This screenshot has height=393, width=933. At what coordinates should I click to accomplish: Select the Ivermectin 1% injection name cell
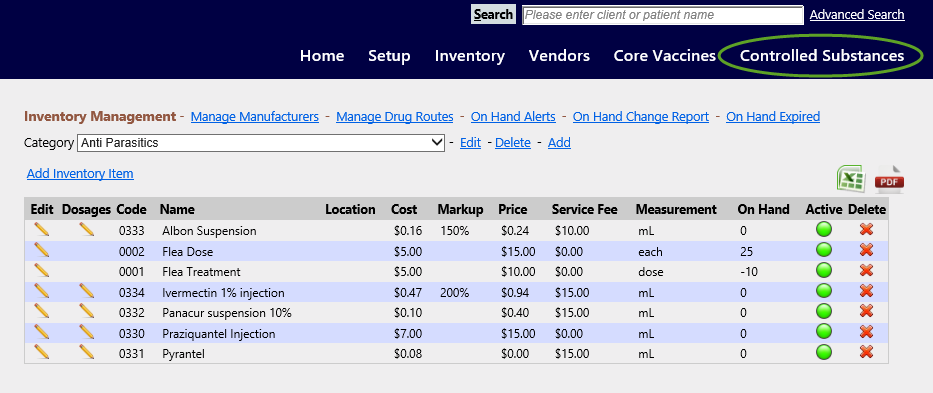tap(223, 293)
